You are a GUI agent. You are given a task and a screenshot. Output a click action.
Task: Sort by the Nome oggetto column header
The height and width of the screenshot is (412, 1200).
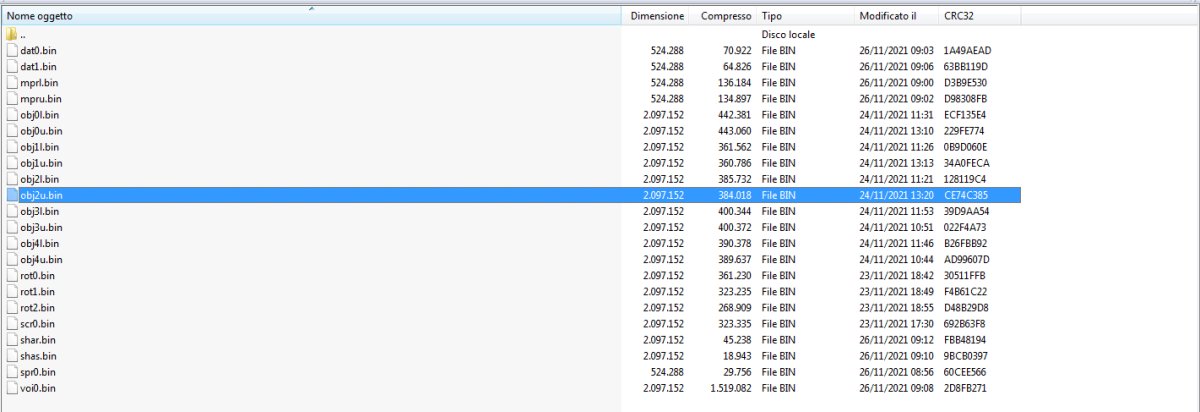point(313,17)
